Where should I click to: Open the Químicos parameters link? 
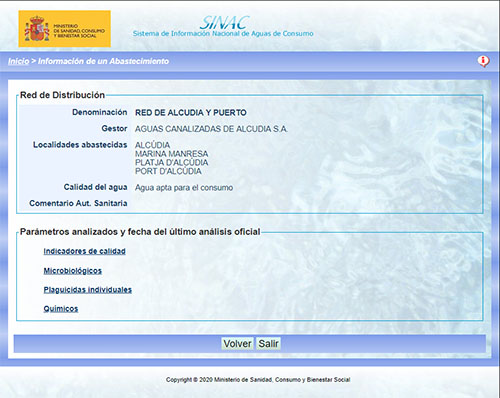coord(61,309)
